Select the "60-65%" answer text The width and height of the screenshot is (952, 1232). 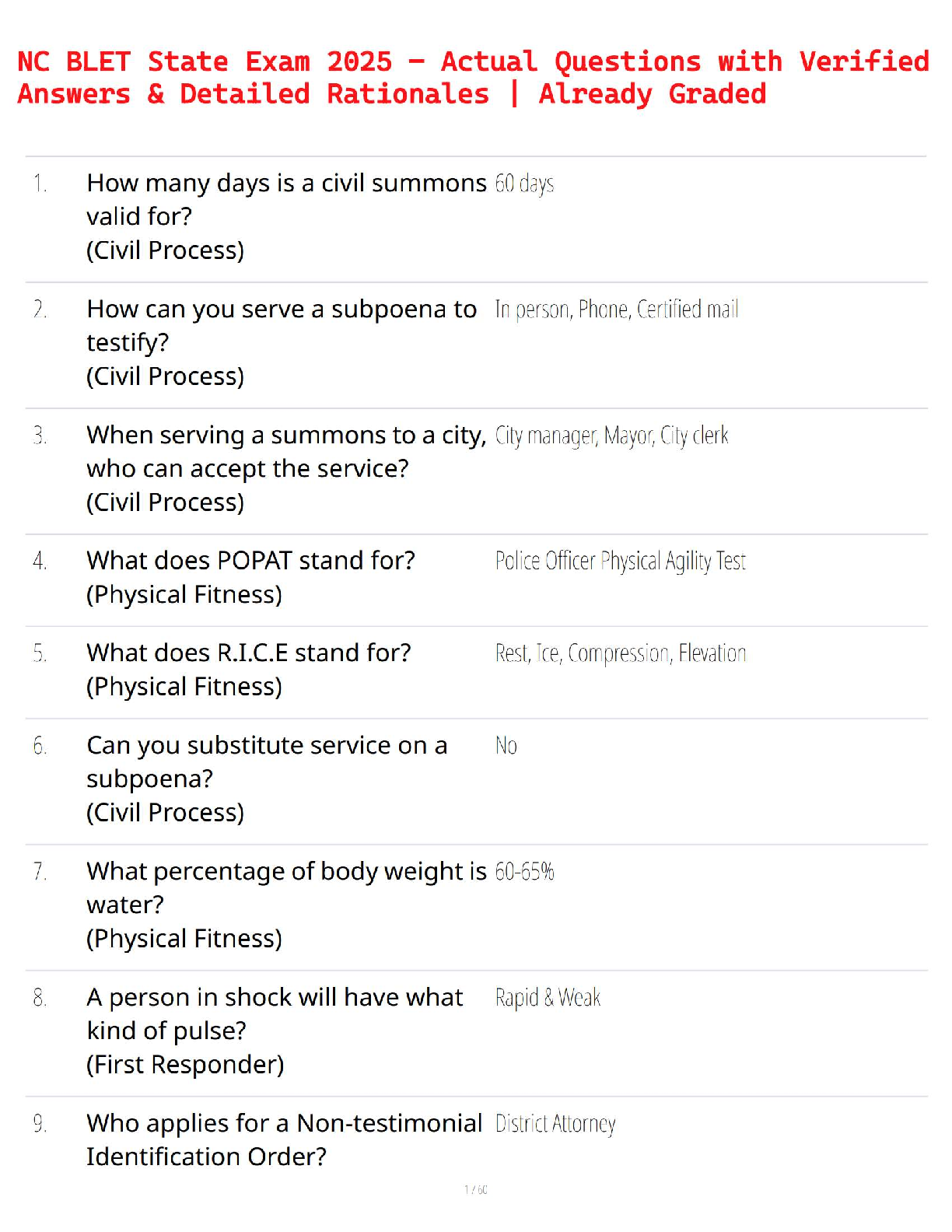[x=524, y=872]
